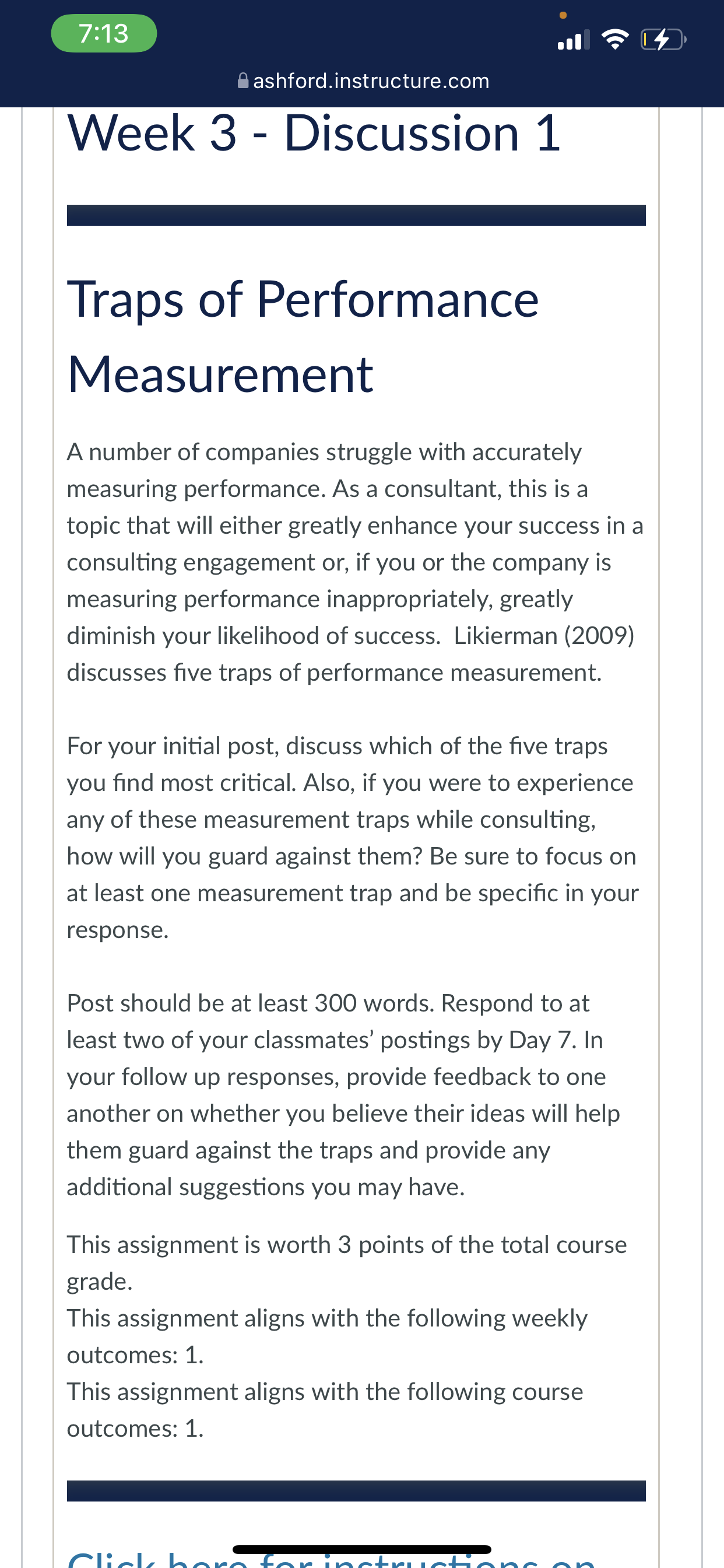Tap the charging battery icon

(663, 40)
